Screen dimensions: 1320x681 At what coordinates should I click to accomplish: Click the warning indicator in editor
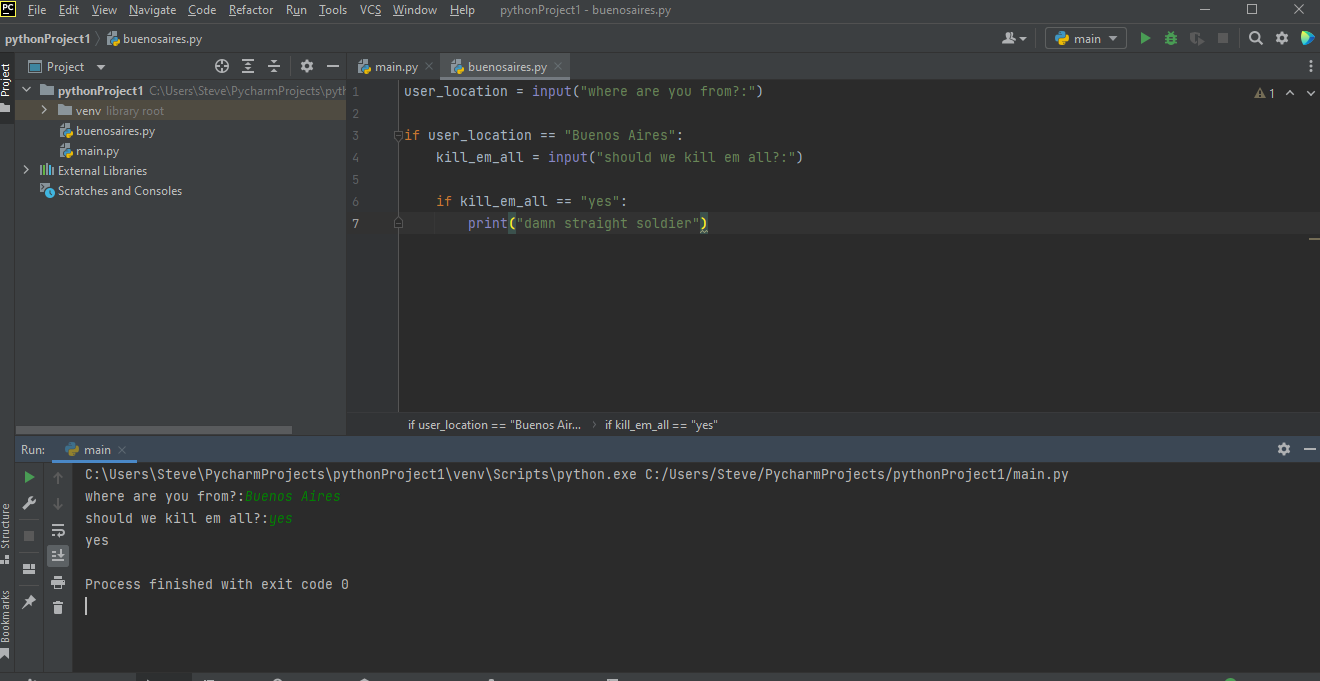(1265, 93)
